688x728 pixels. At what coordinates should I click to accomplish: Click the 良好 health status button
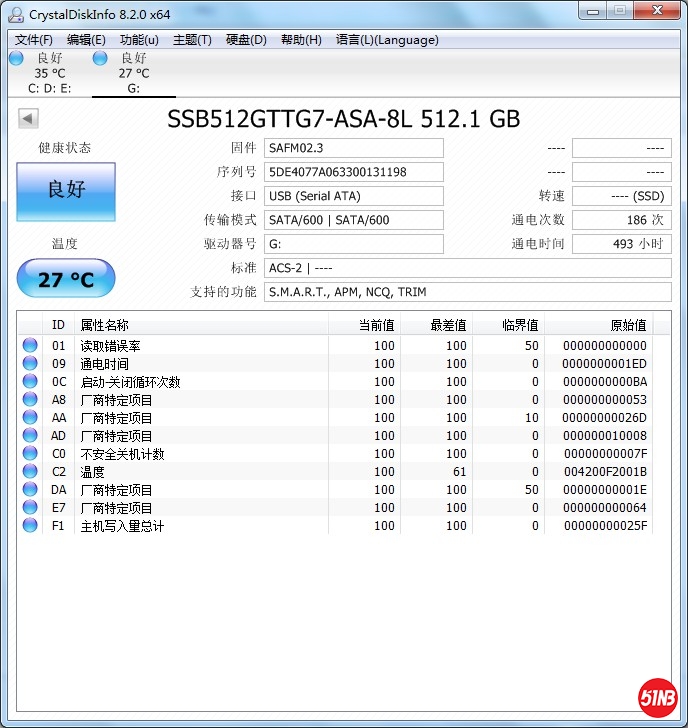click(x=66, y=190)
